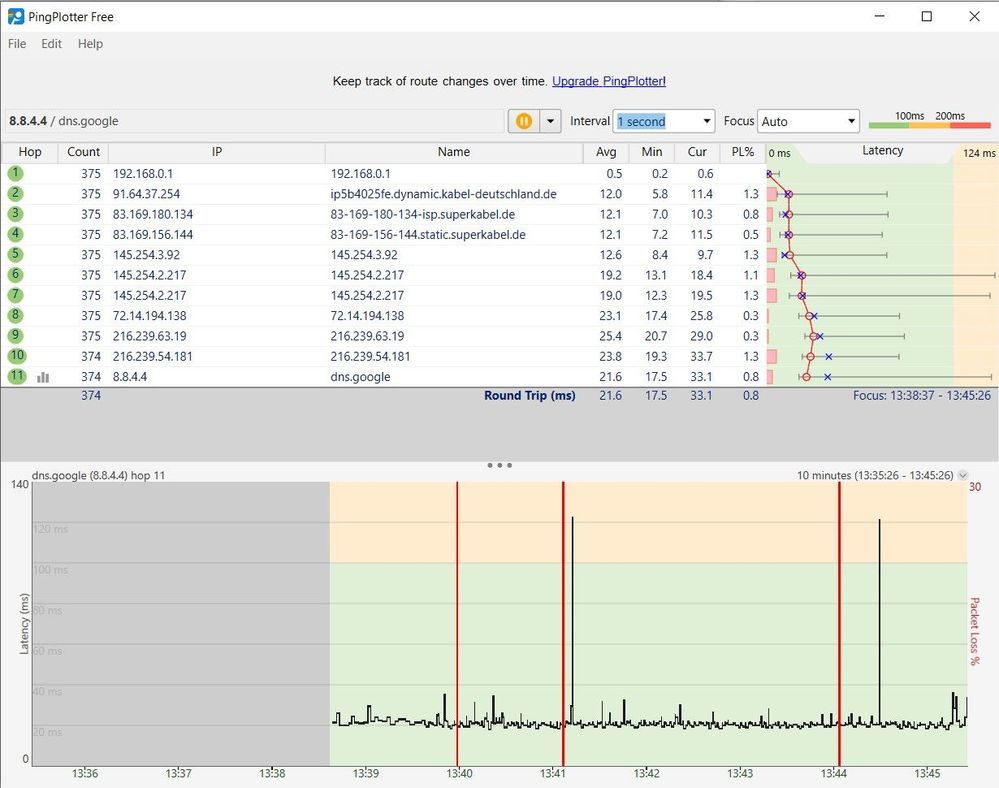Image resolution: width=999 pixels, height=788 pixels.
Task: Expand the 10 minutes timeline range chevron
Action: click(x=963, y=476)
